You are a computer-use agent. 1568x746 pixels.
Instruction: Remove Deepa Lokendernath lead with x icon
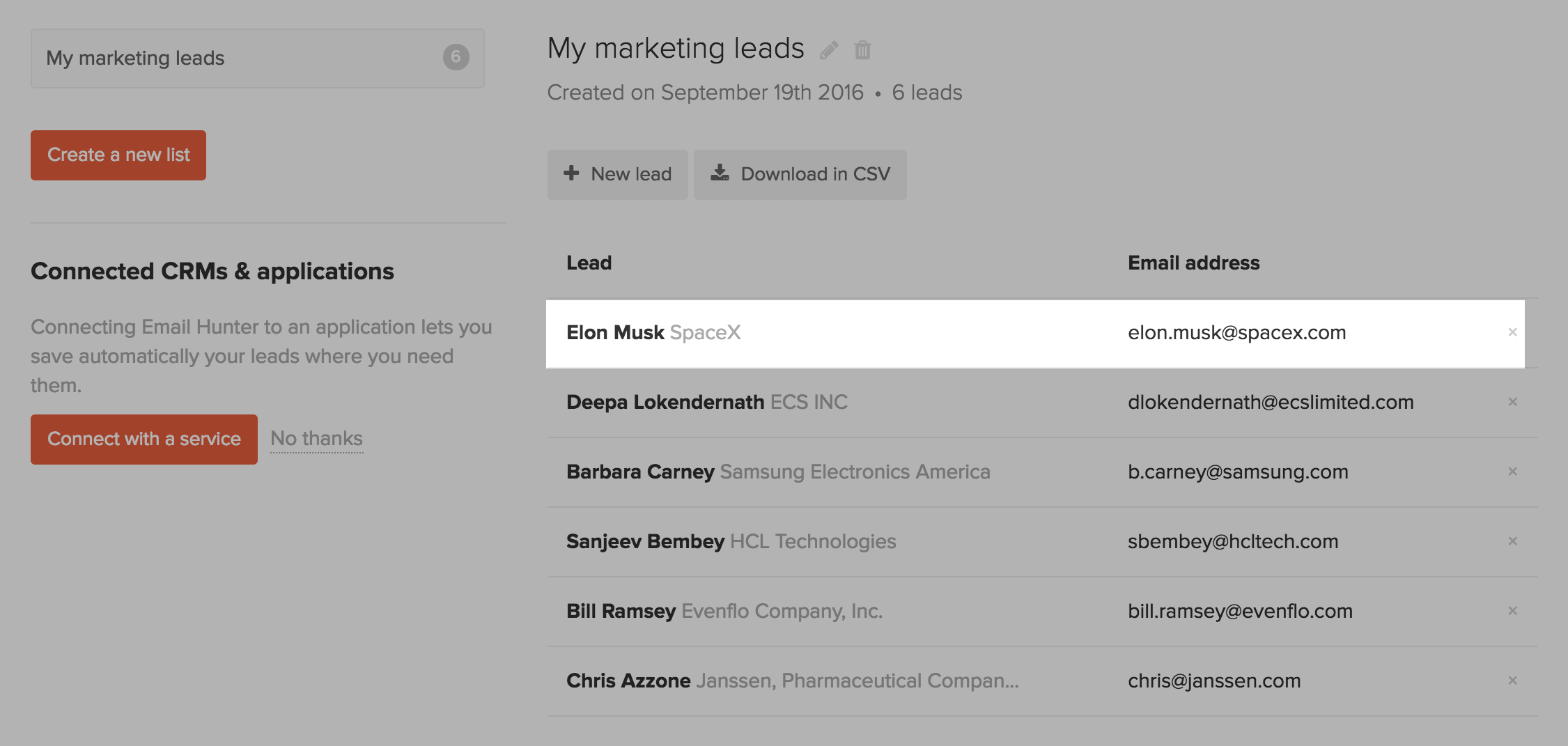[x=1512, y=402]
